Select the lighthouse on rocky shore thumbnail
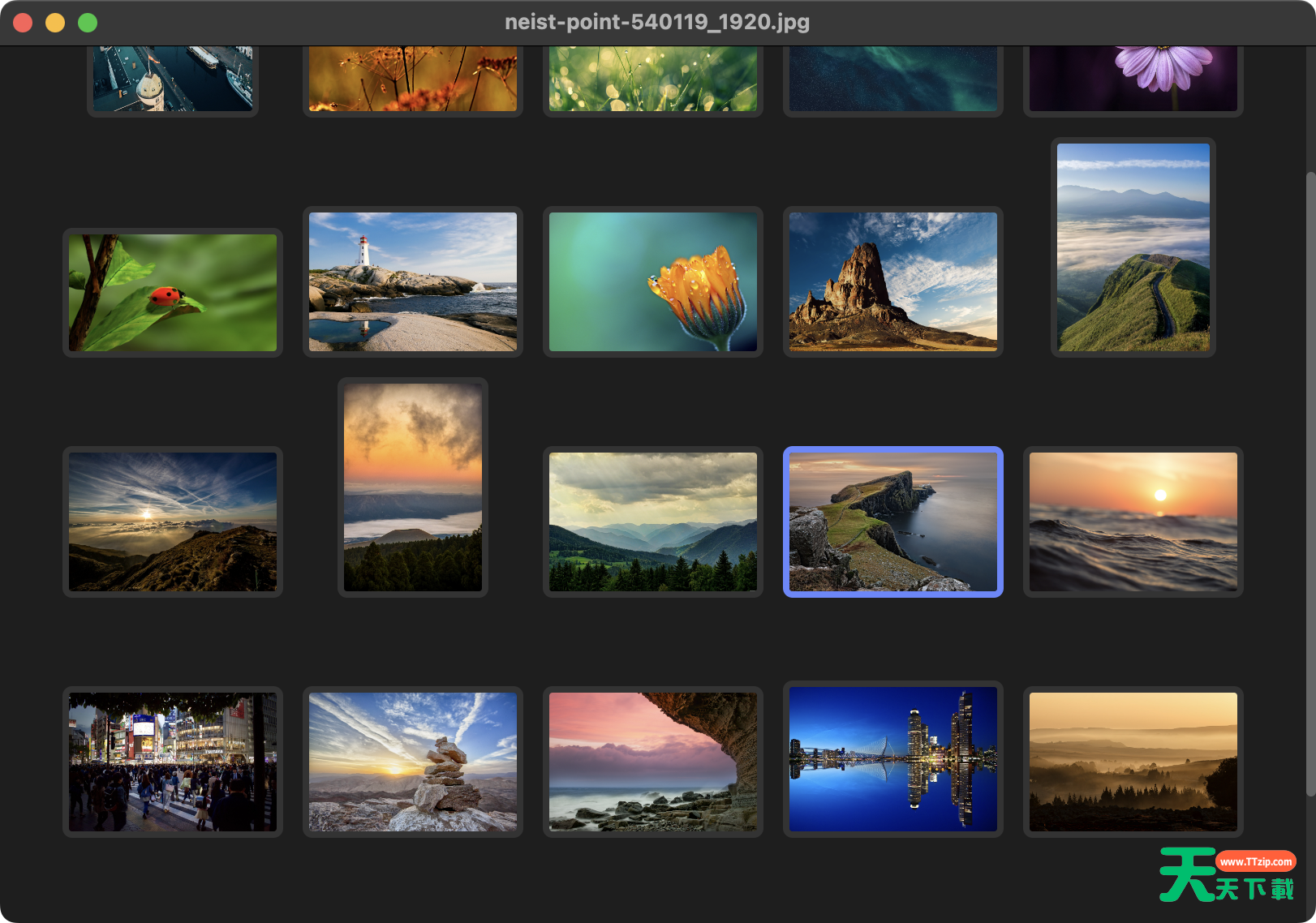This screenshot has width=1316, height=923. pyautogui.click(x=412, y=281)
